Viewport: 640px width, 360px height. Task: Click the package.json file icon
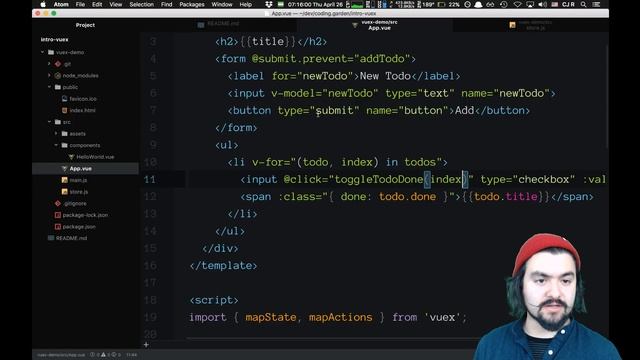click(x=58, y=227)
